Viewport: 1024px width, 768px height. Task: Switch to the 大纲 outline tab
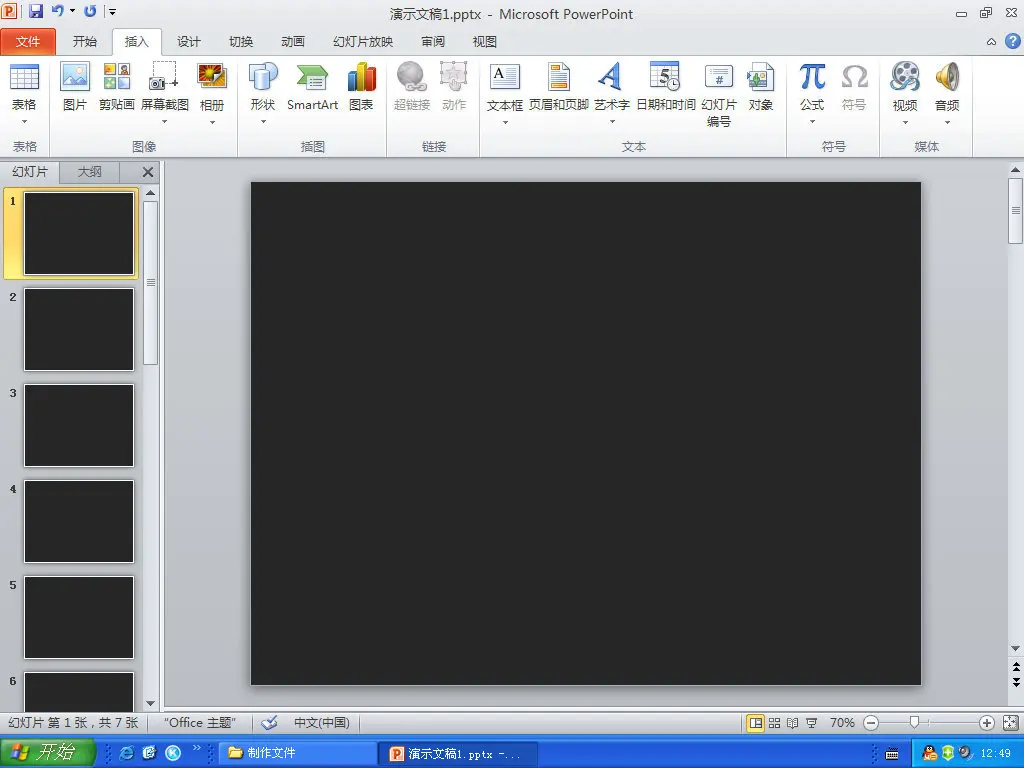click(90, 172)
